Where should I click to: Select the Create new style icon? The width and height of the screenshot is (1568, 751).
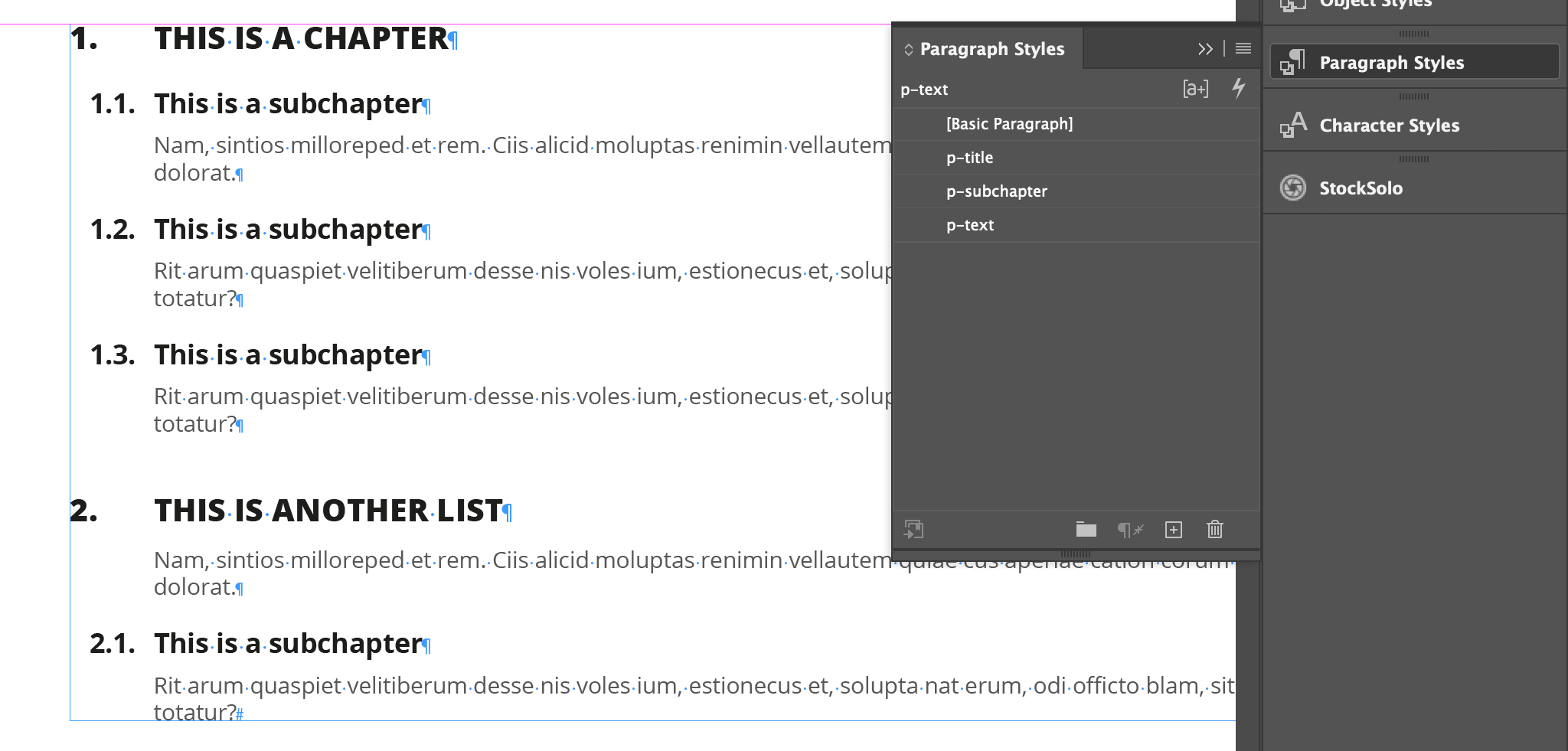tap(1173, 529)
